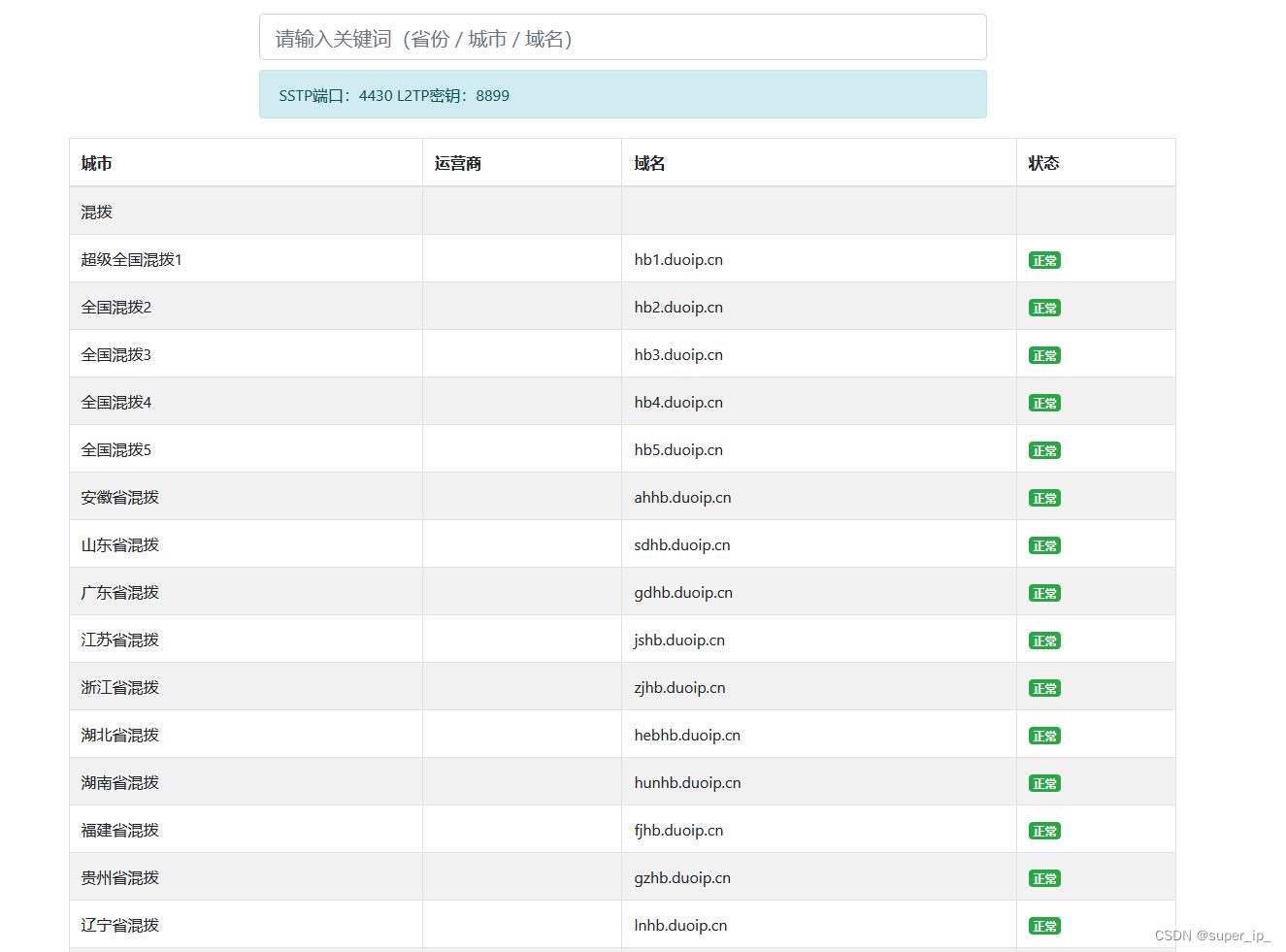Viewport: 1286px width, 952px height.
Task: Click the SSTP port and L2TP key notice
Action: click(622, 95)
